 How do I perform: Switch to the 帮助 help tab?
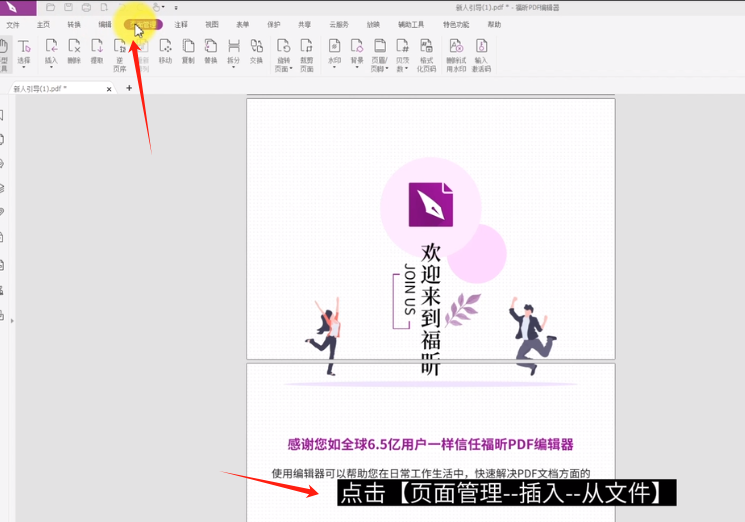coord(494,25)
